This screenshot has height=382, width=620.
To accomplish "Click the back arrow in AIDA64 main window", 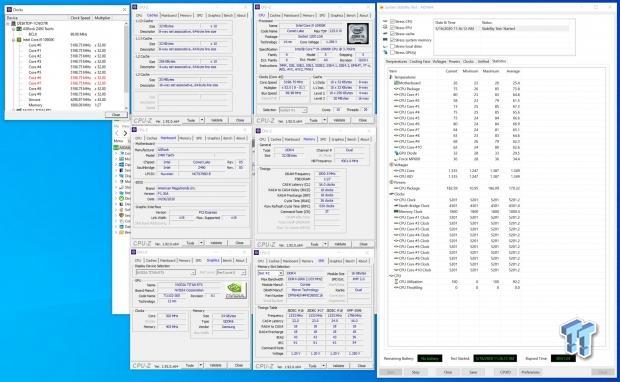I will pos(117,133).
